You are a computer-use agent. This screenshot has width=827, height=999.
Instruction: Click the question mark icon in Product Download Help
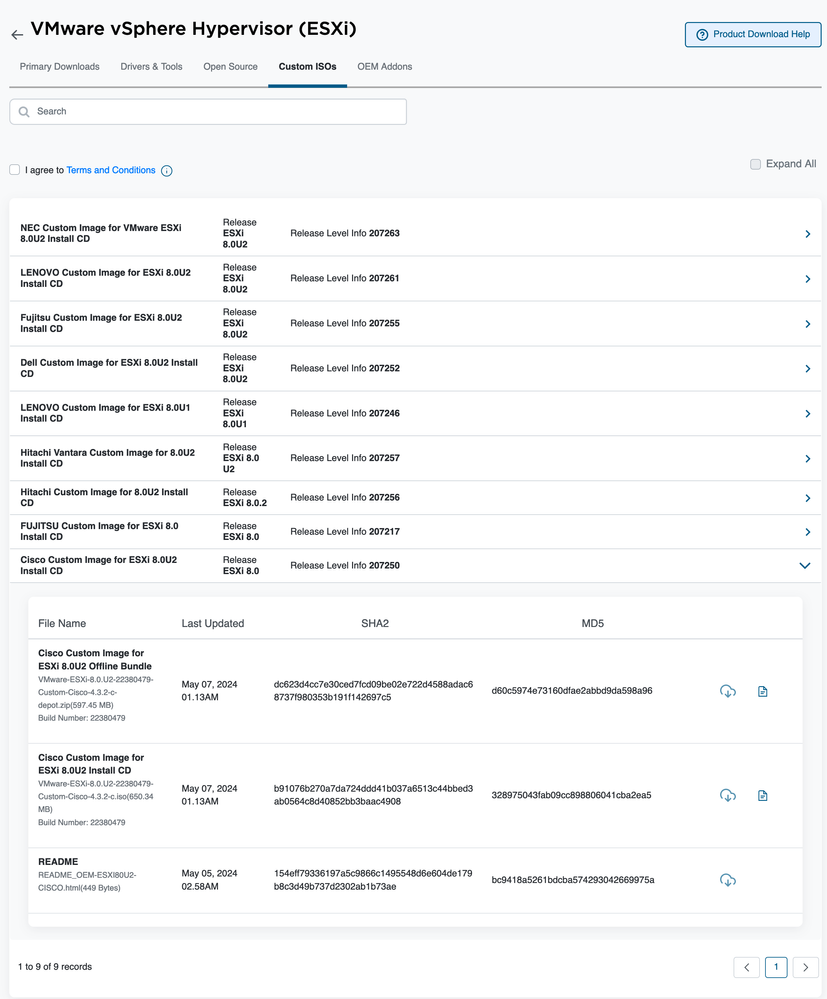tap(702, 34)
